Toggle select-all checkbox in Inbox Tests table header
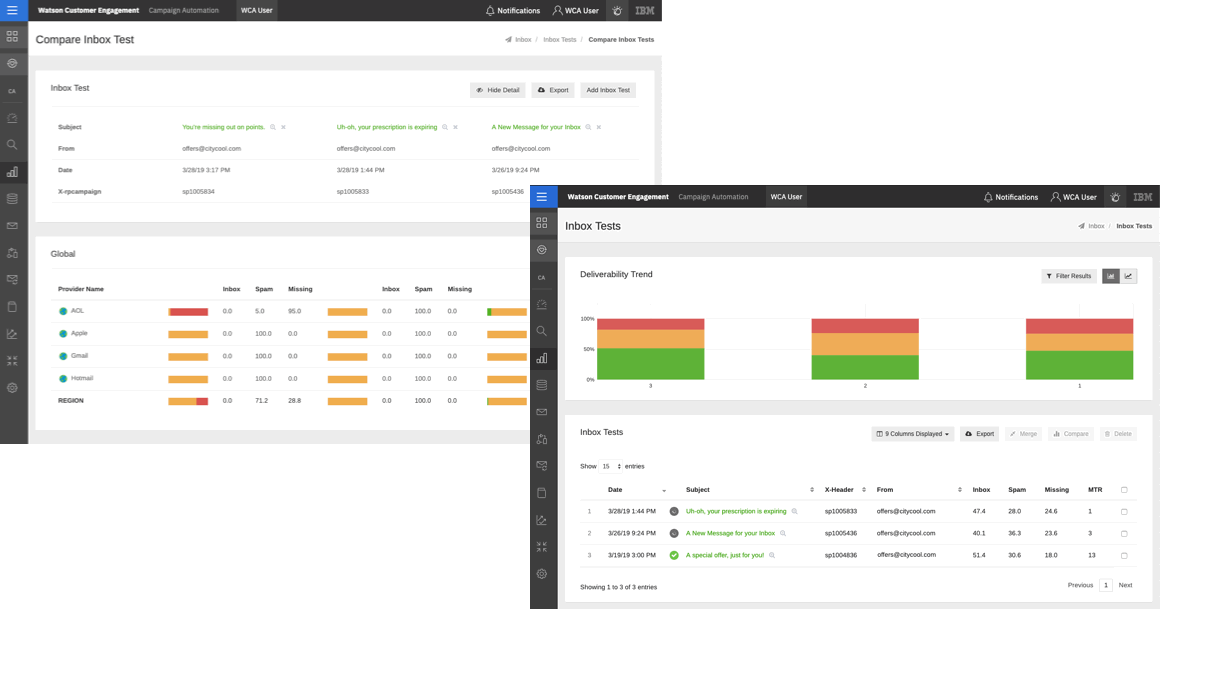 point(1124,490)
